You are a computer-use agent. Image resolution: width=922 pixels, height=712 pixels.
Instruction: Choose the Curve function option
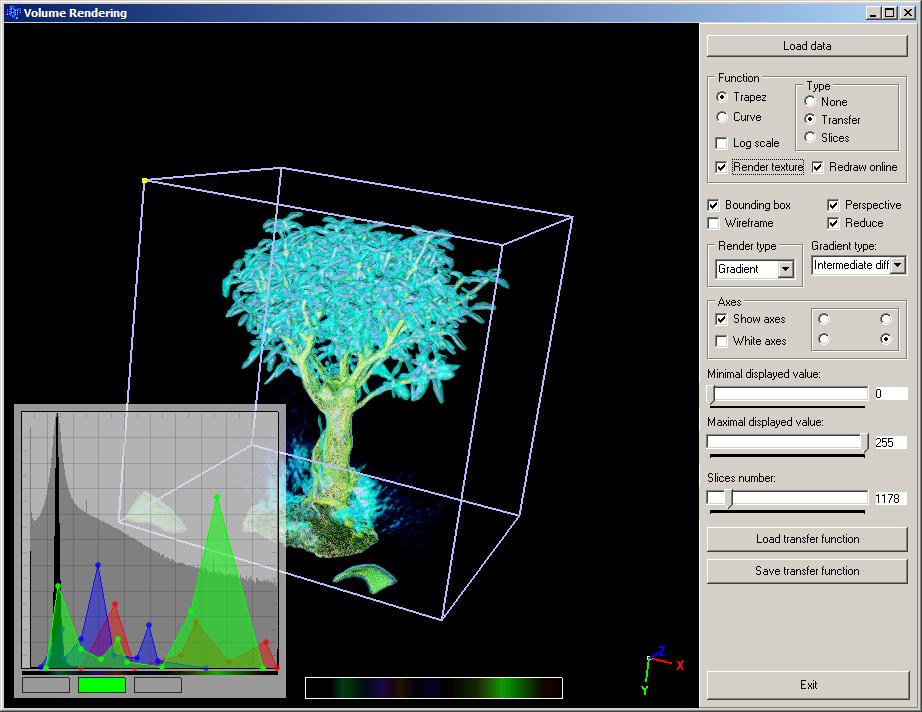coord(722,117)
